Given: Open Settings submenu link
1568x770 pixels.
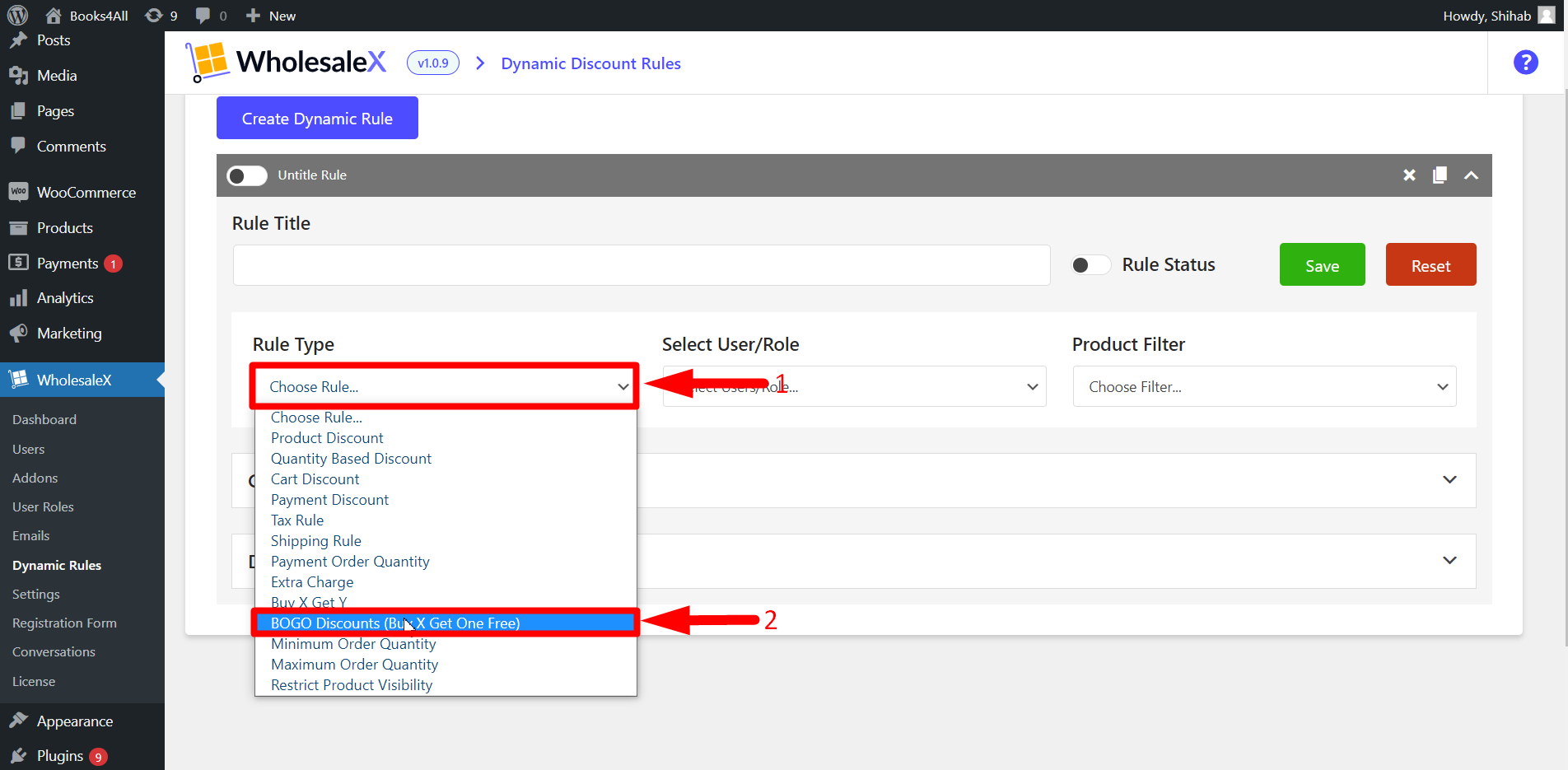Looking at the screenshot, I should tap(36, 595).
